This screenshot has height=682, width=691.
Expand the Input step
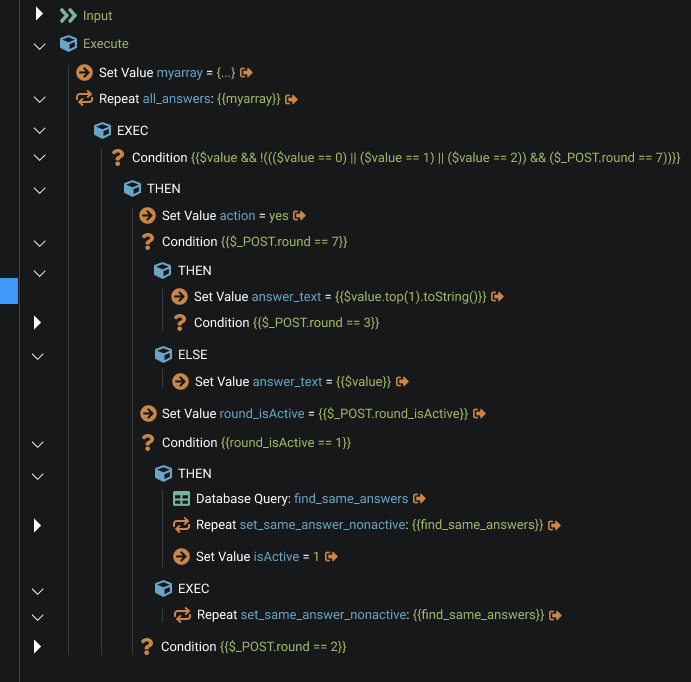(39, 14)
